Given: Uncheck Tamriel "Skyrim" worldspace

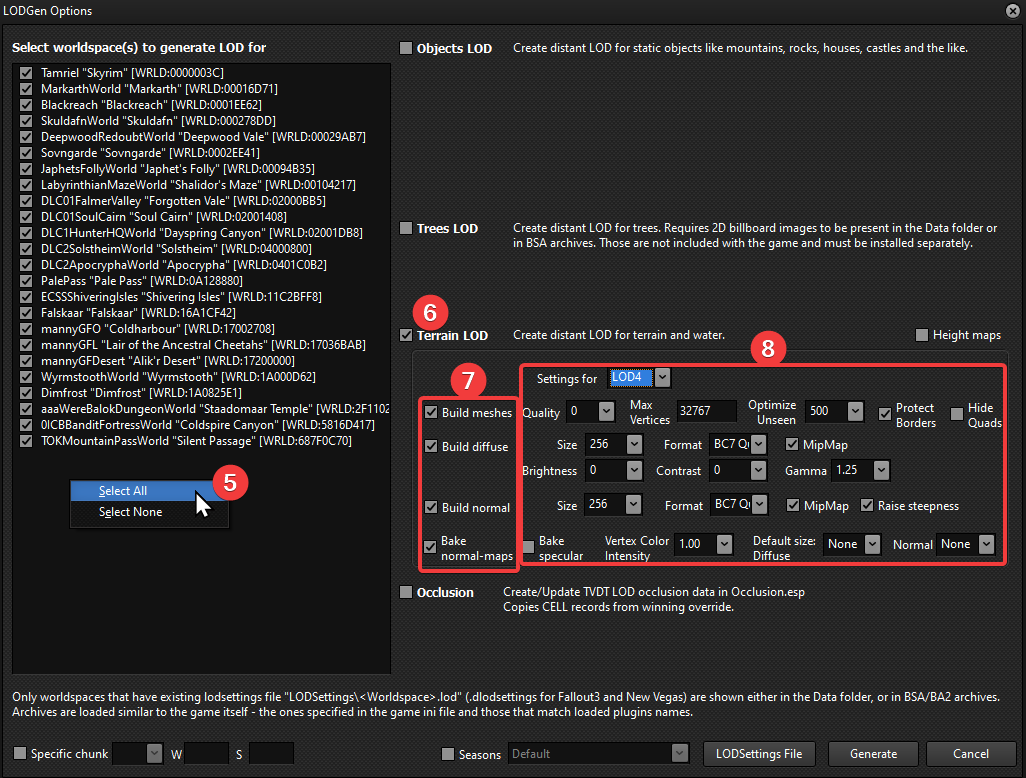Looking at the screenshot, I should point(26,73).
